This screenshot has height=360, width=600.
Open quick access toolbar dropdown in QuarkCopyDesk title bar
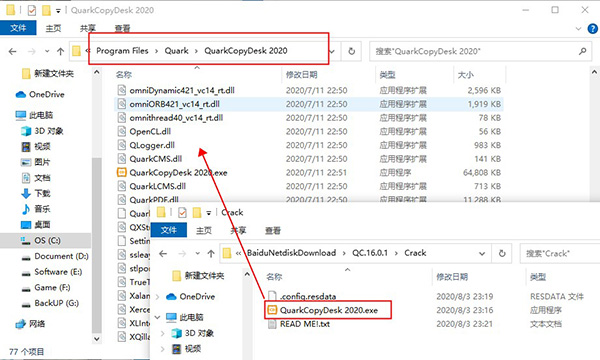coord(58,11)
